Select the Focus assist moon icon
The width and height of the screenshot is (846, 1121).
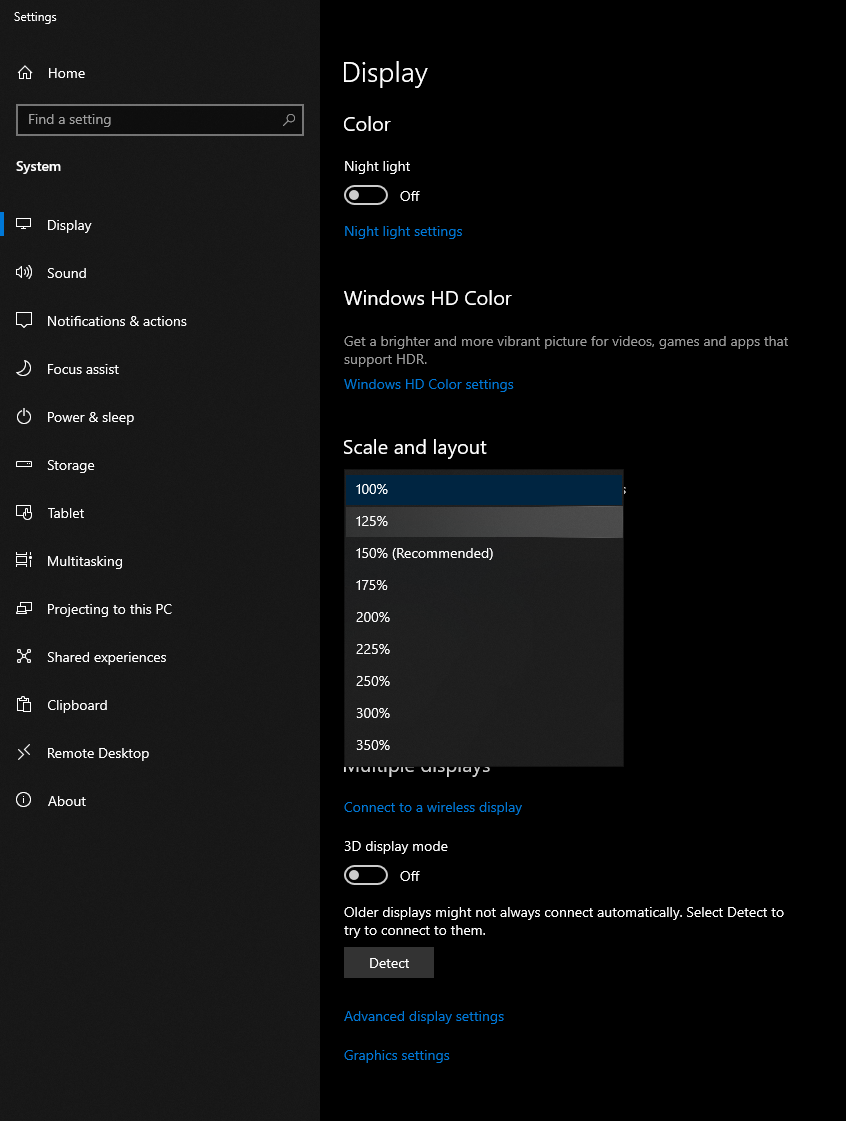(x=25, y=369)
